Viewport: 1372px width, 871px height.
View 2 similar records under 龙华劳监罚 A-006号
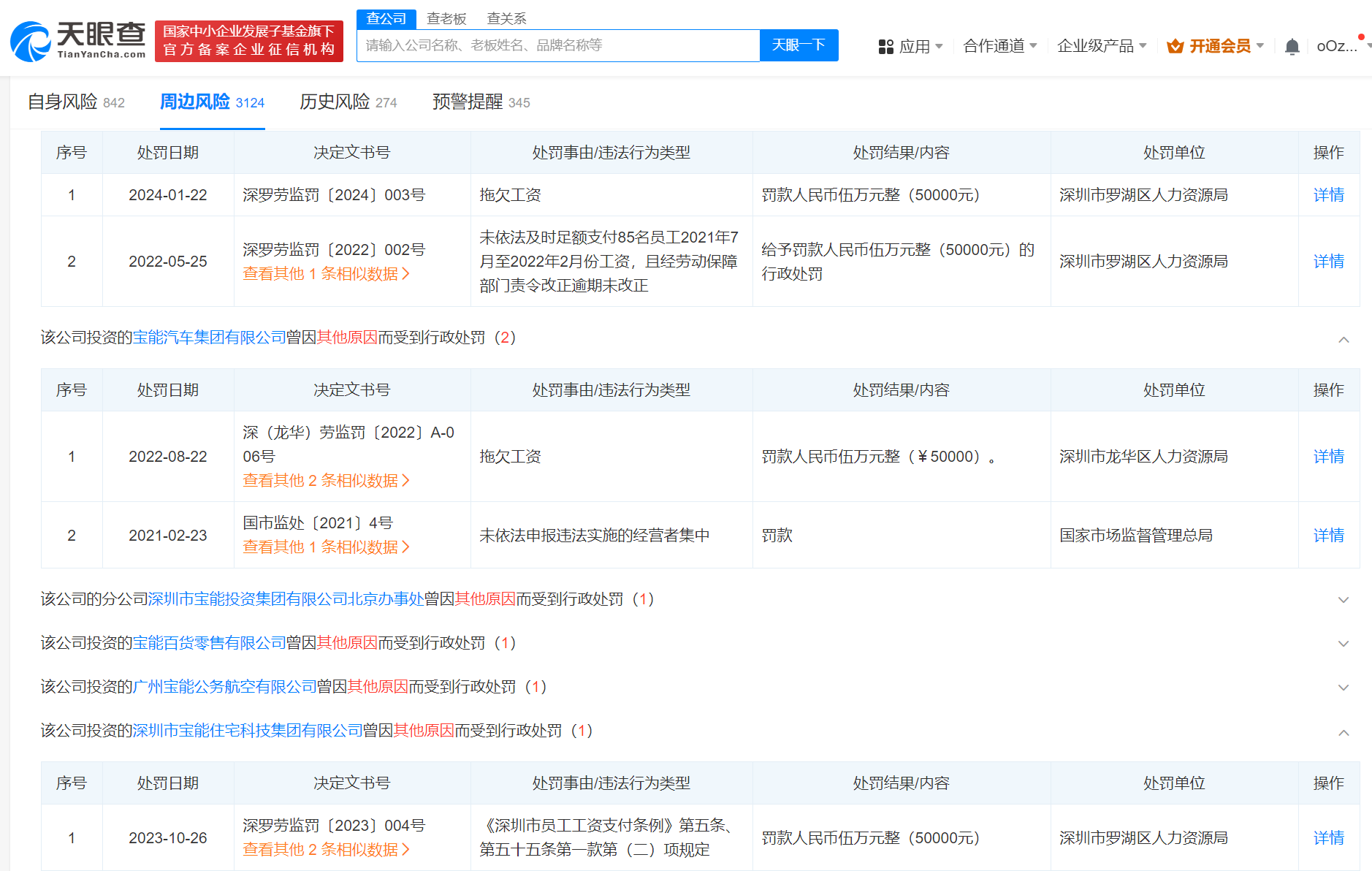click(x=326, y=481)
